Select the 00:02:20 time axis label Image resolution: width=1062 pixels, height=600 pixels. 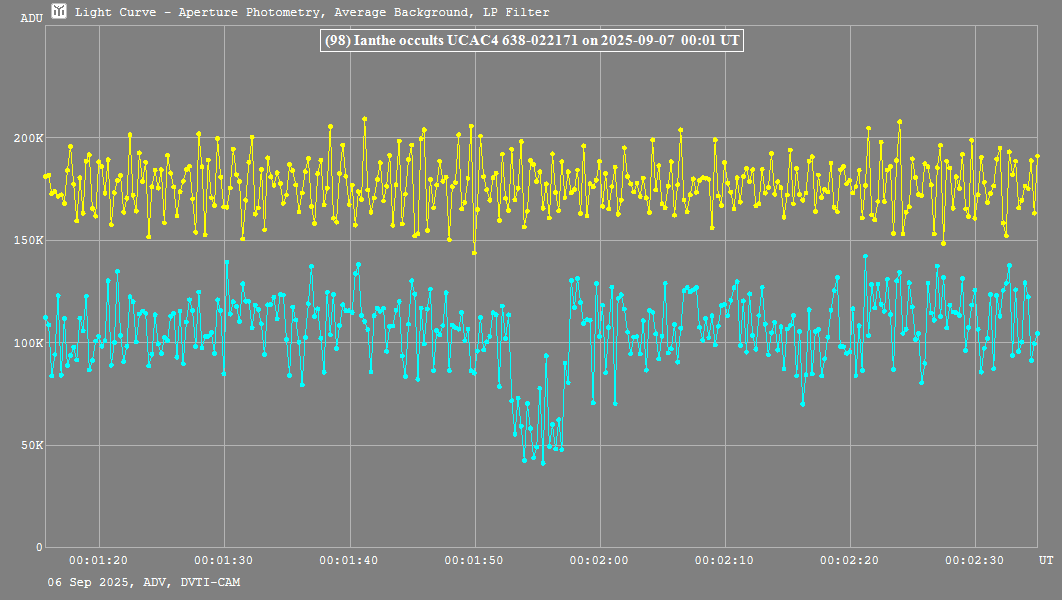coord(849,562)
